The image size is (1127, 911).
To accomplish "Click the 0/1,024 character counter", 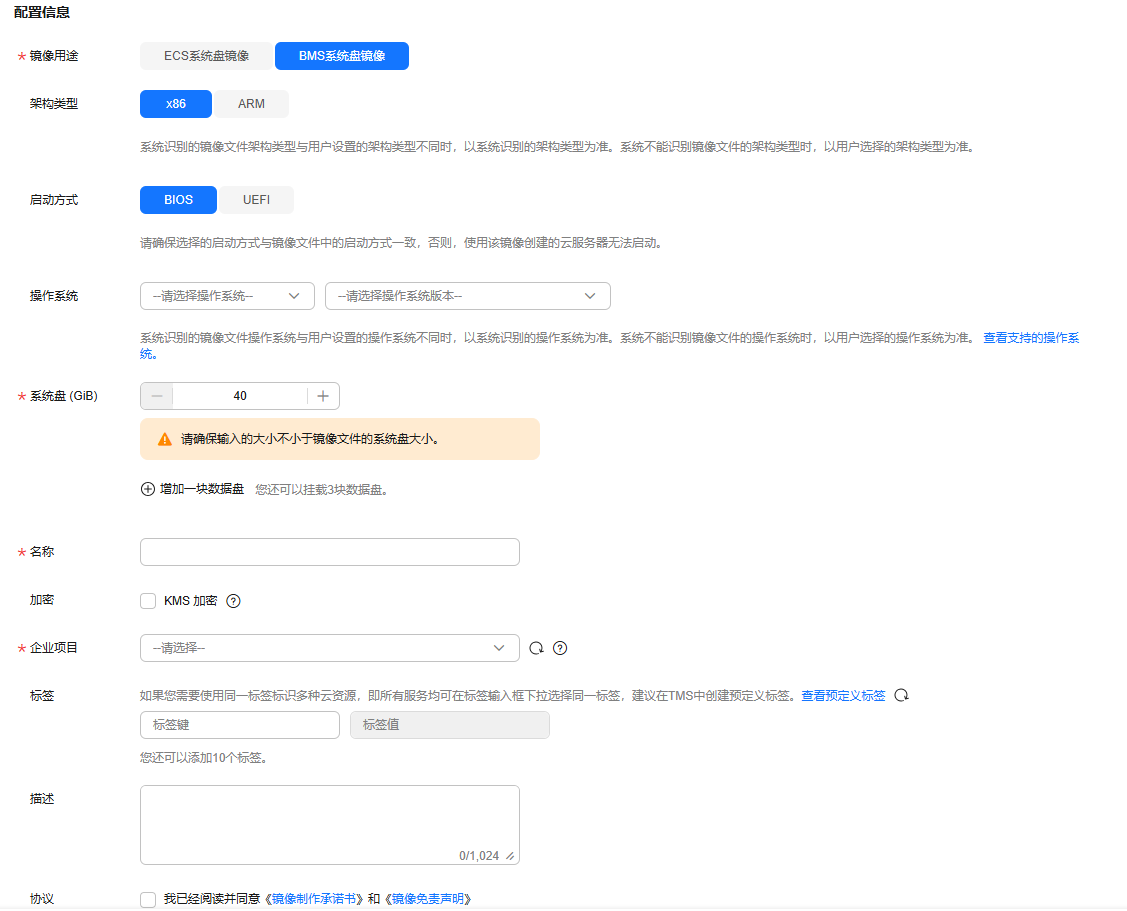I will [479, 856].
